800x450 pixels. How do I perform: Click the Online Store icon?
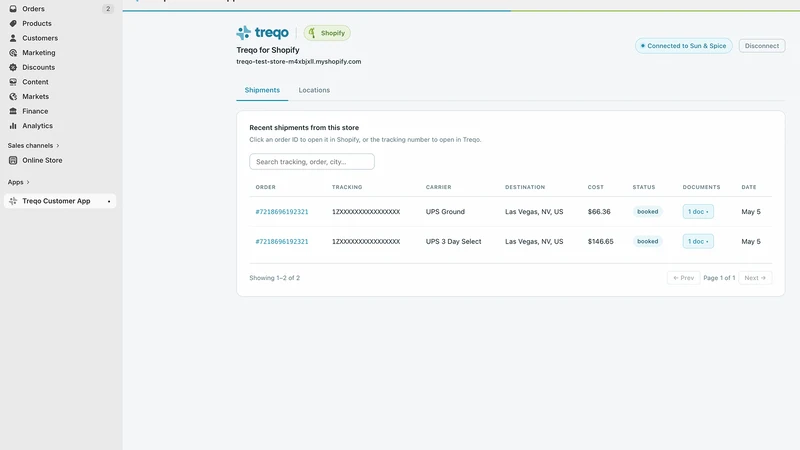click(x=13, y=160)
